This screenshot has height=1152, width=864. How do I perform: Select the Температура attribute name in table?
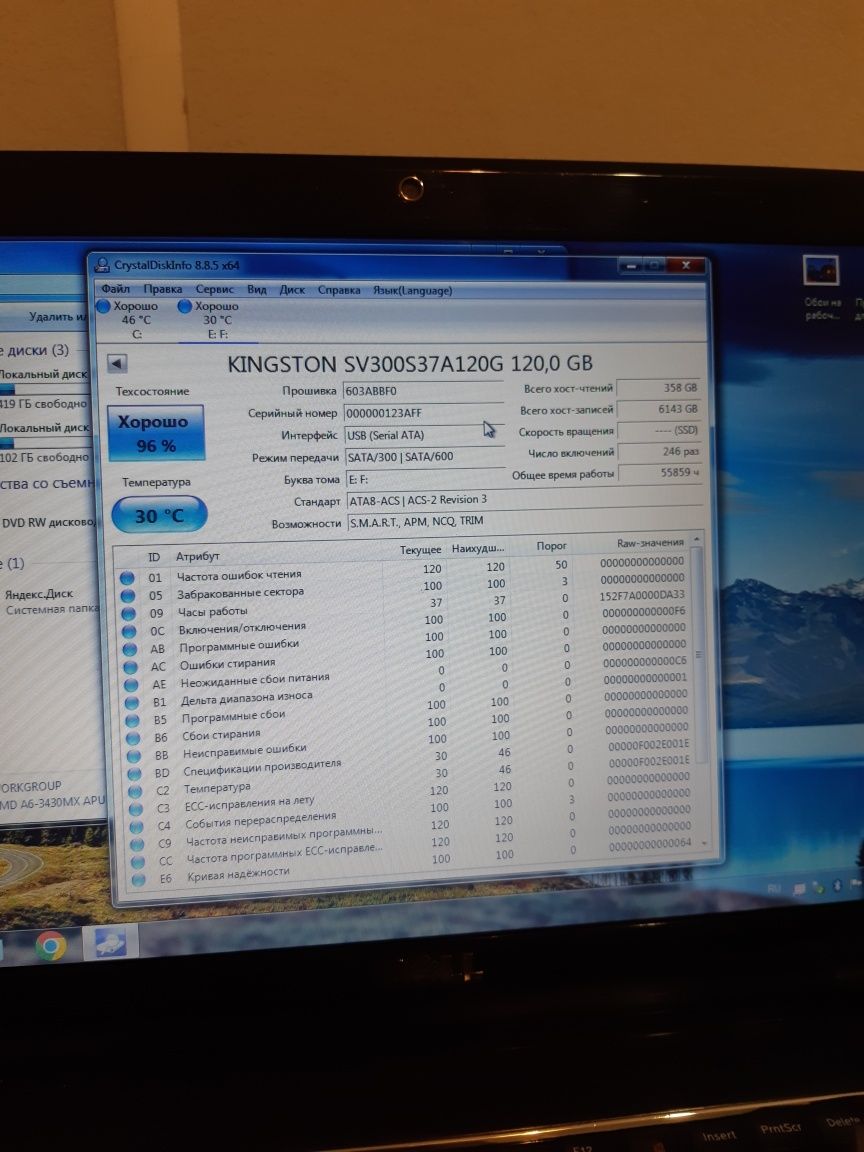pos(217,788)
